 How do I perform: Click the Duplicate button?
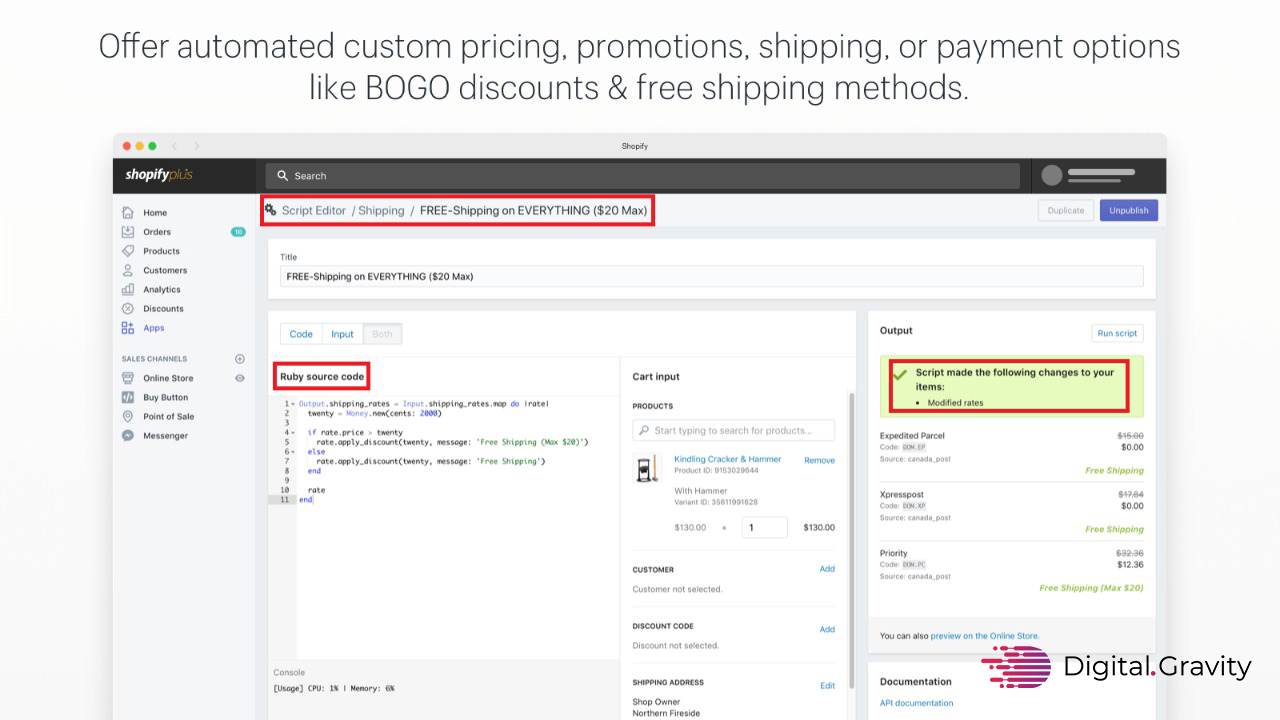pos(1065,210)
